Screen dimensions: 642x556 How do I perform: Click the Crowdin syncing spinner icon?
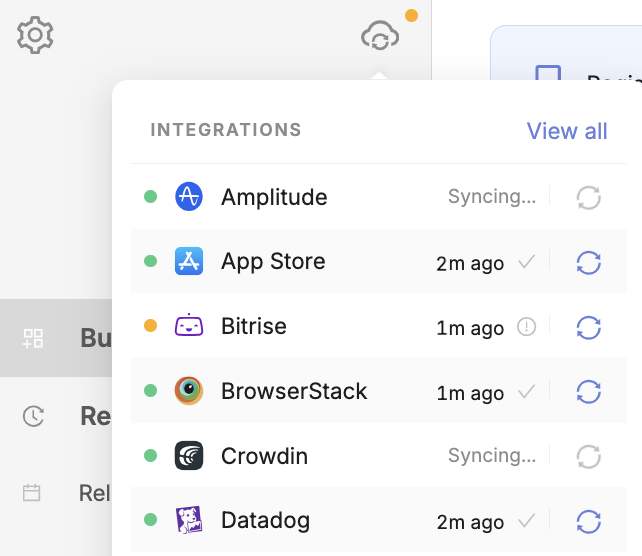[588, 457]
